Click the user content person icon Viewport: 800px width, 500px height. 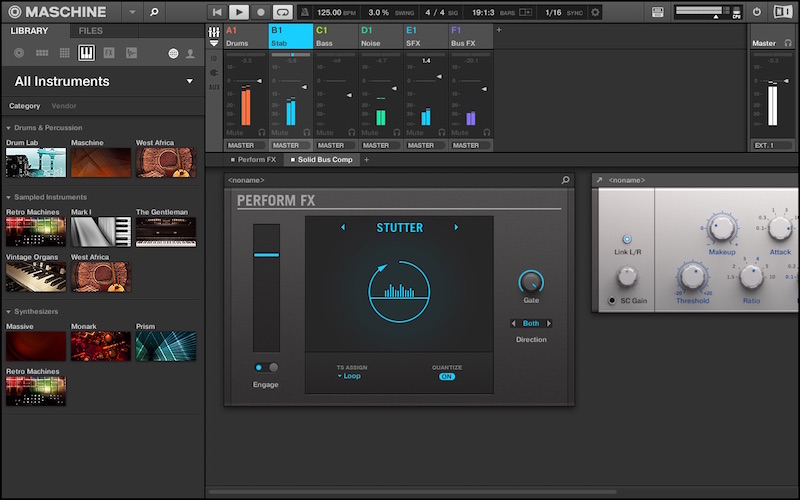pyautogui.click(x=190, y=53)
